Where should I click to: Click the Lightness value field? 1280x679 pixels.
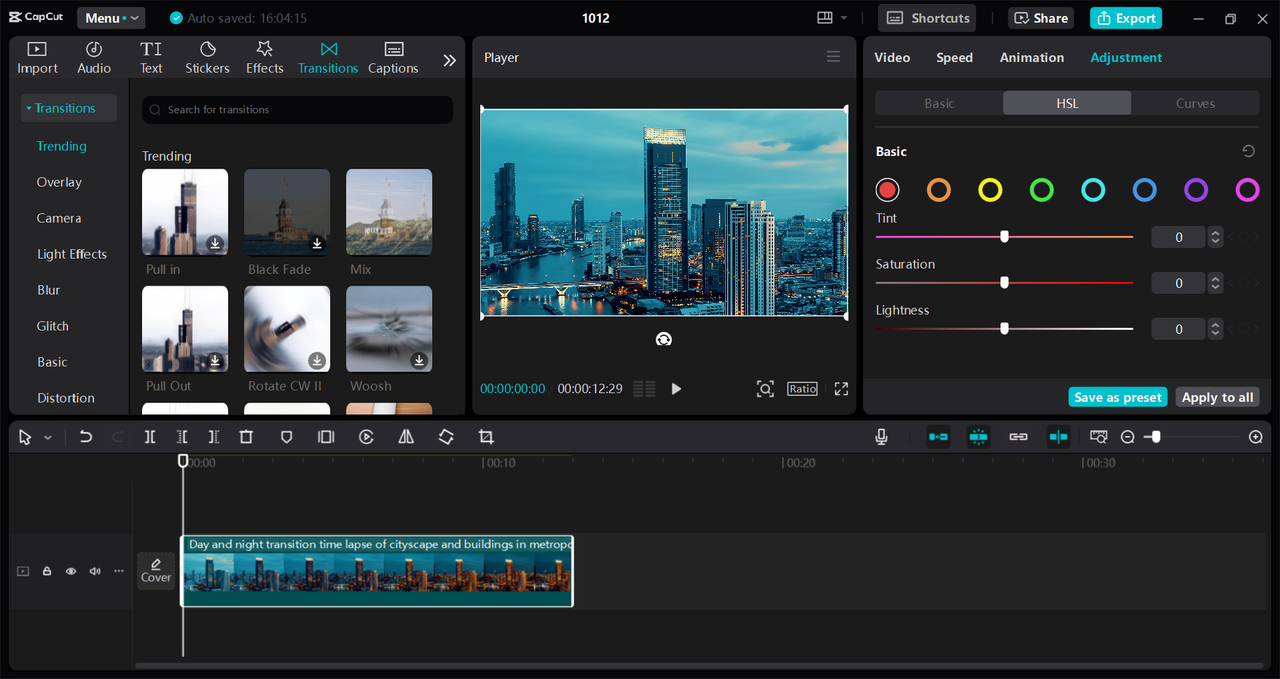(1179, 329)
